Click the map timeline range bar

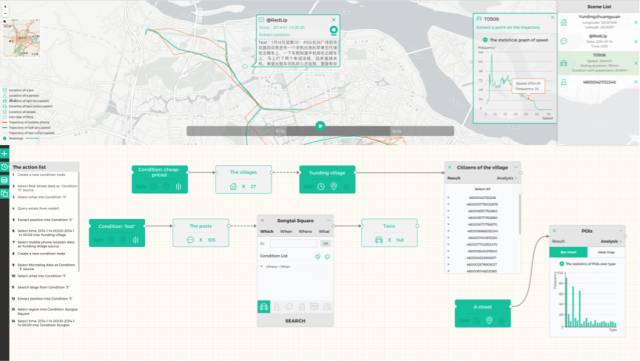point(320,131)
